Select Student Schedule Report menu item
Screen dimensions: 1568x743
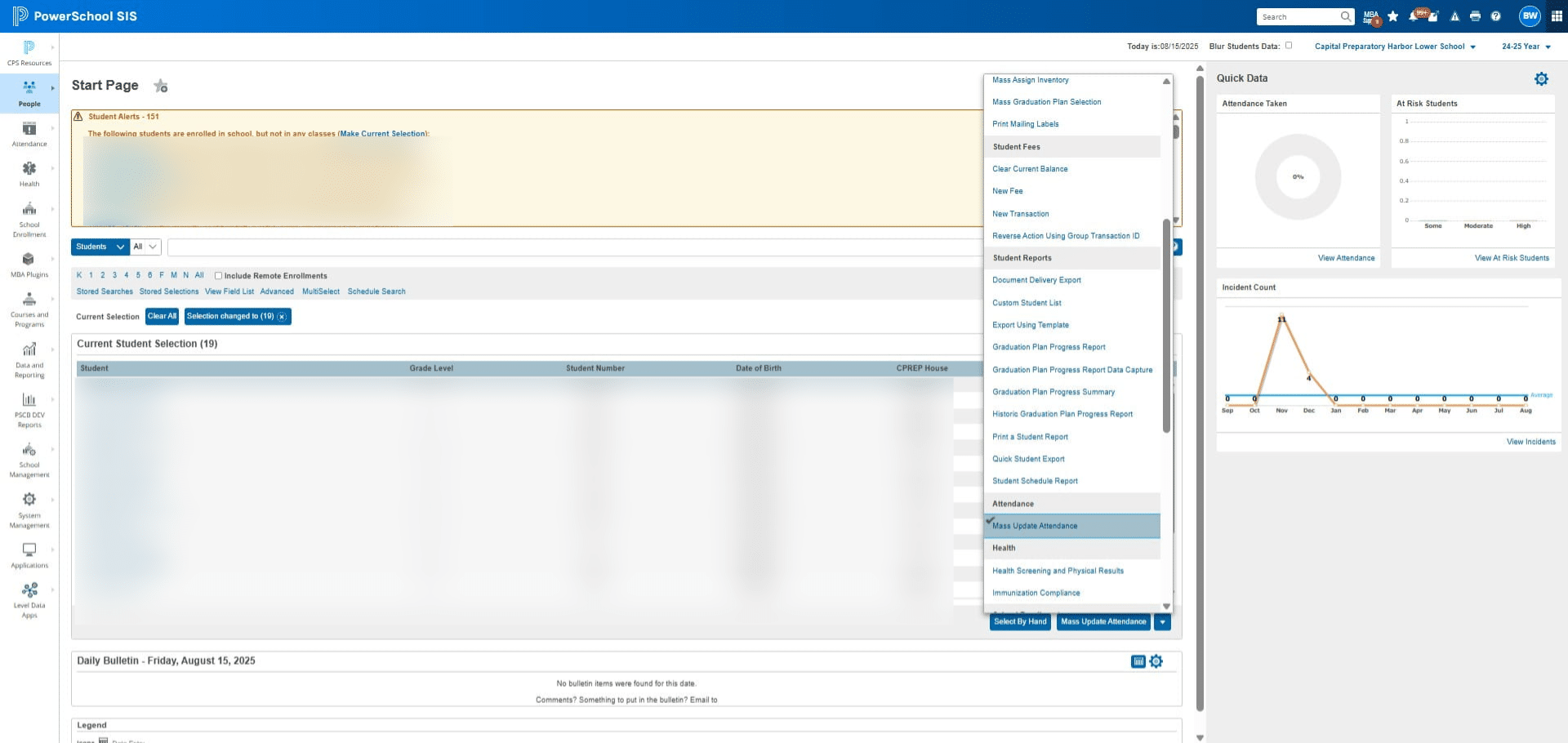point(1035,481)
